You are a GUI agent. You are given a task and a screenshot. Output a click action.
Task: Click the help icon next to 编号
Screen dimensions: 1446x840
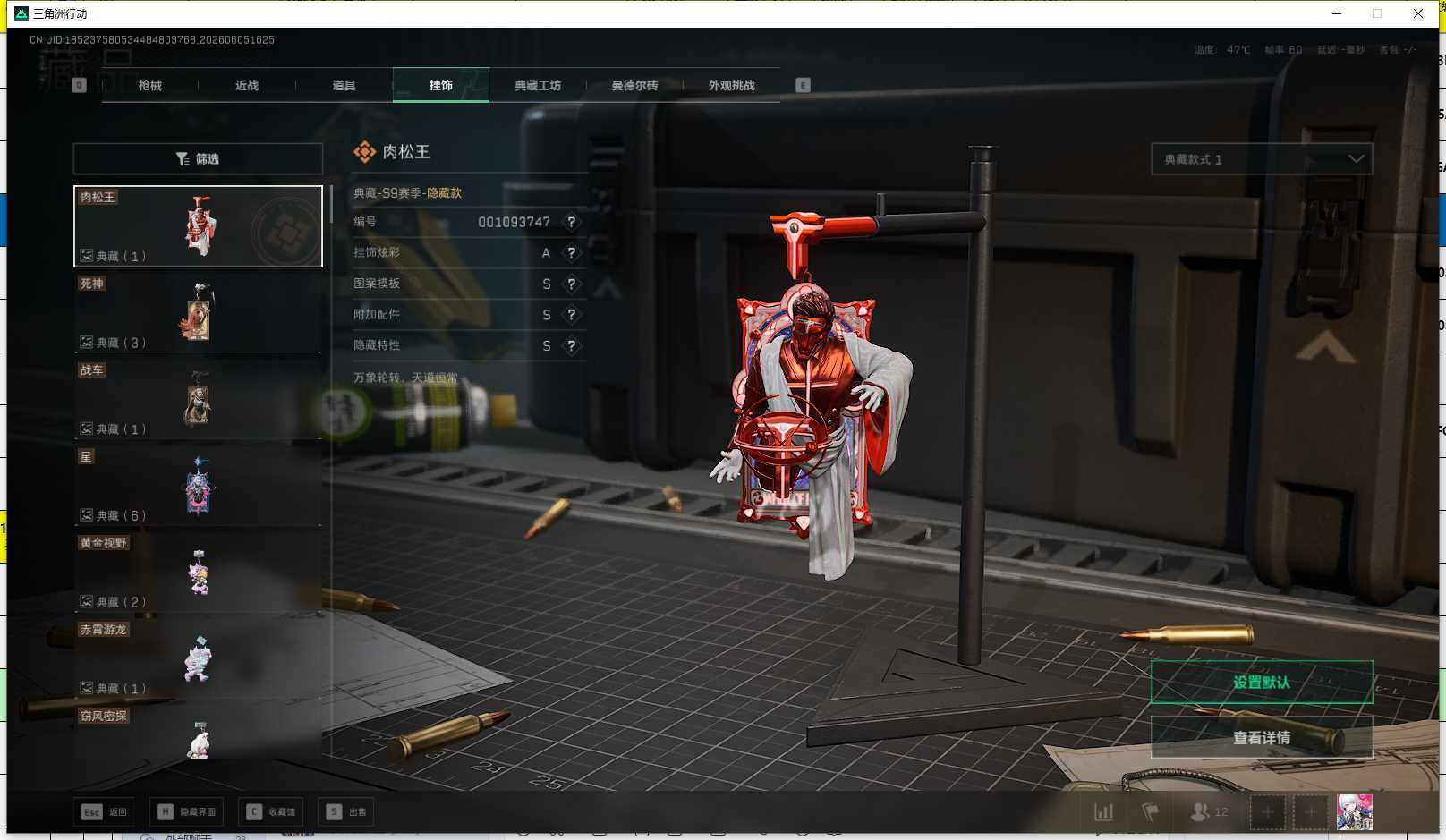pos(571,222)
